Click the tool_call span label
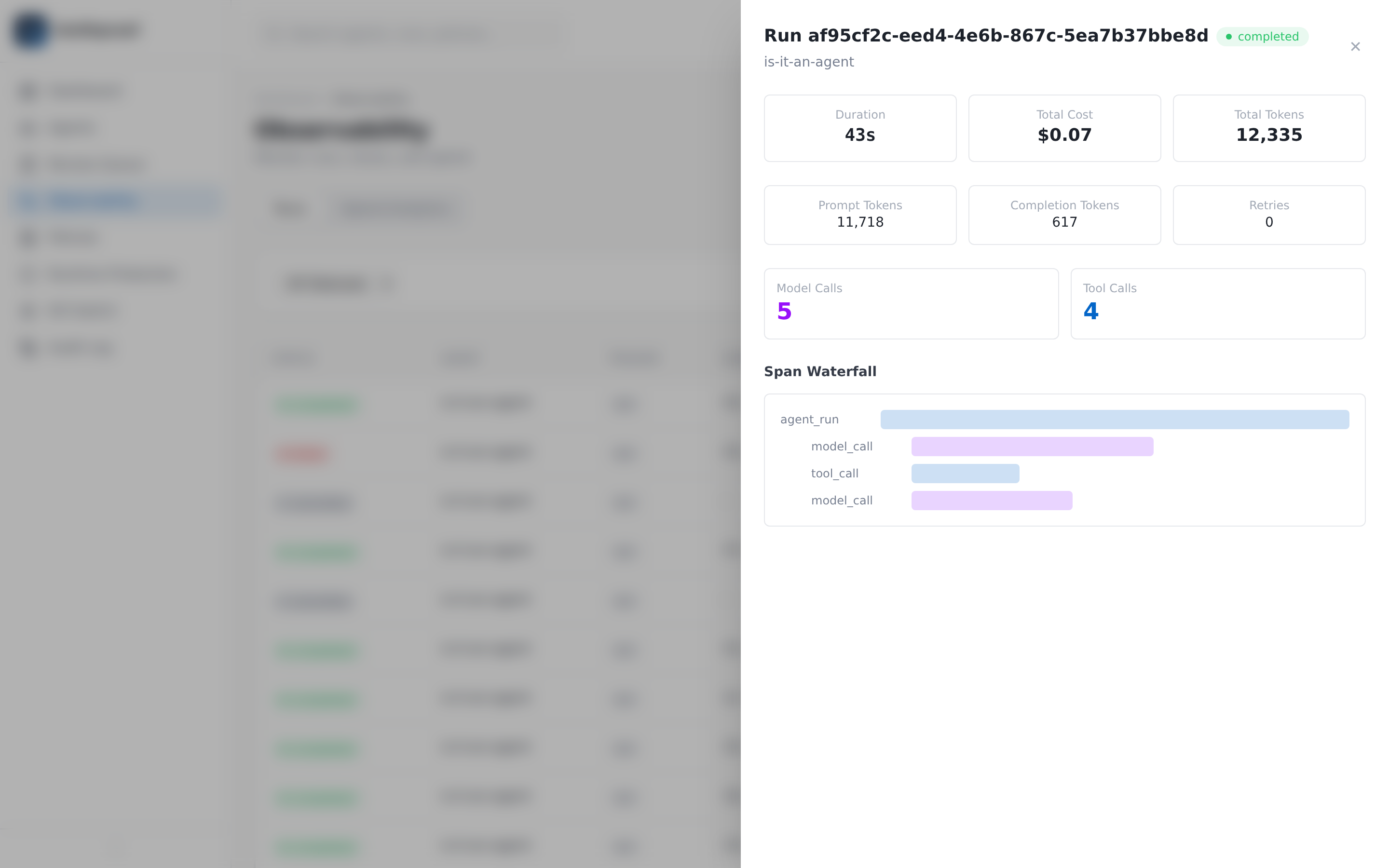The image size is (1389, 868). click(834, 474)
